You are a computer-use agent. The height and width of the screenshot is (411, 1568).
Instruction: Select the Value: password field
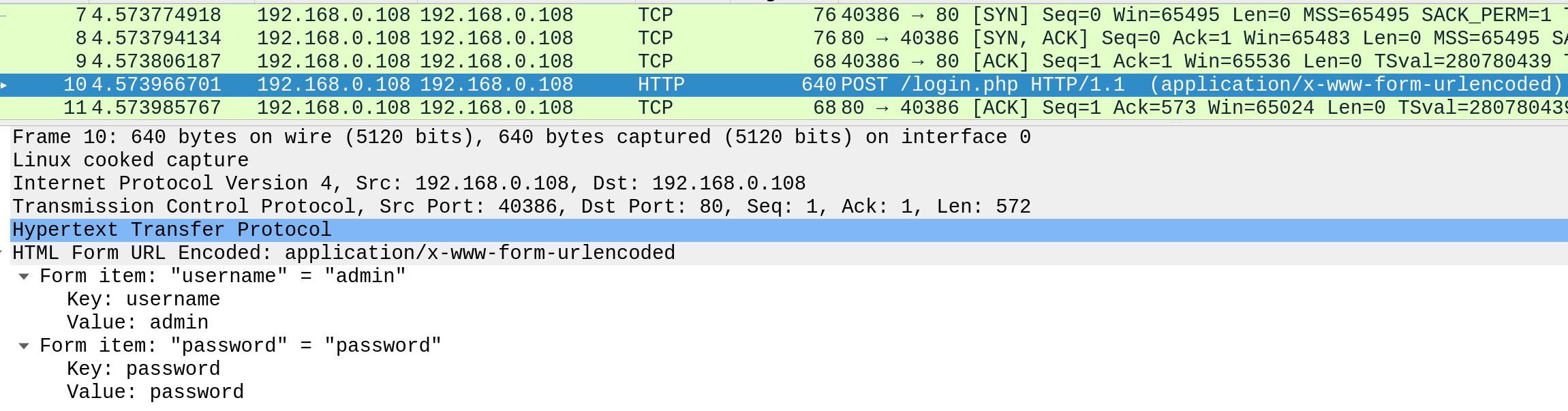[155, 392]
